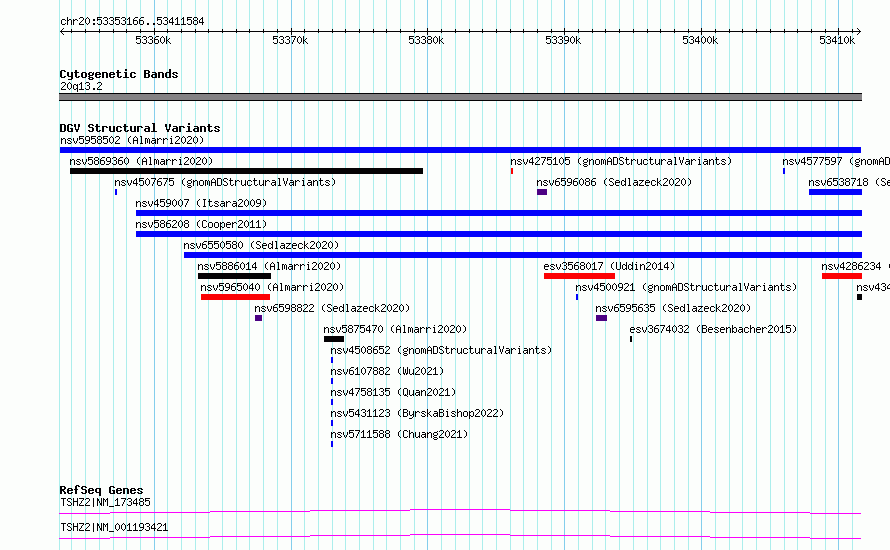Open nsv4508652 (gnomADStructuralVariants) label

pyautogui.click(x=441, y=350)
